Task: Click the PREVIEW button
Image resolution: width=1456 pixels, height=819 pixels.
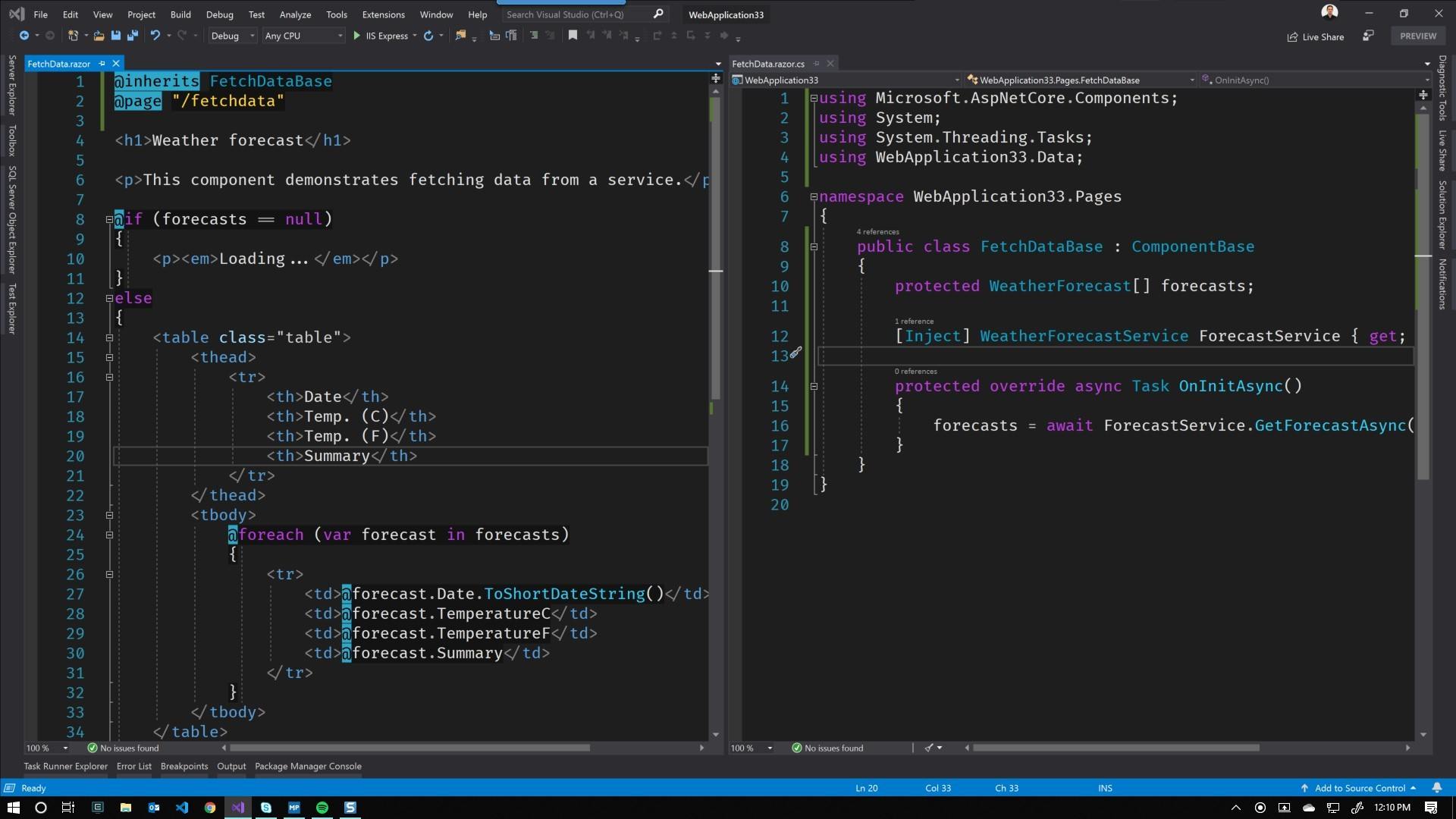Action: click(1418, 36)
